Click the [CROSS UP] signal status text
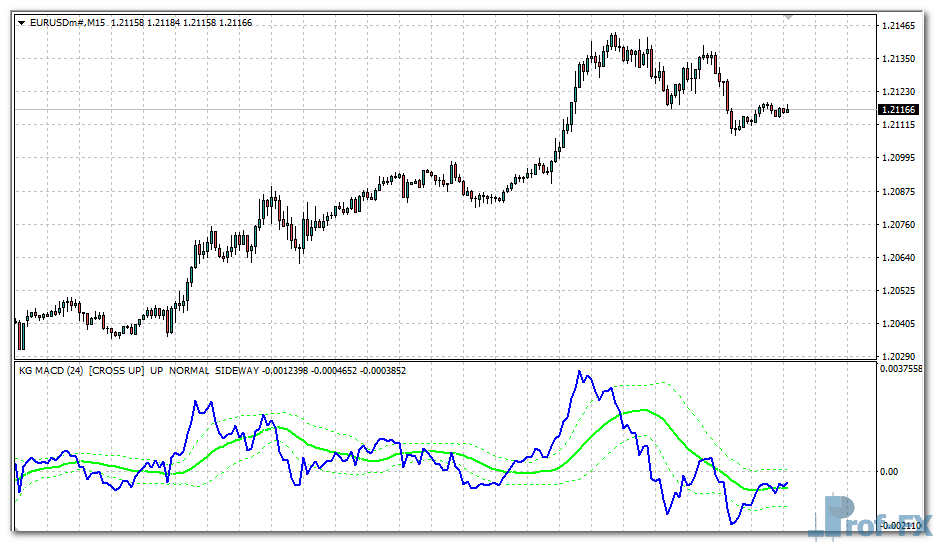 coord(116,371)
